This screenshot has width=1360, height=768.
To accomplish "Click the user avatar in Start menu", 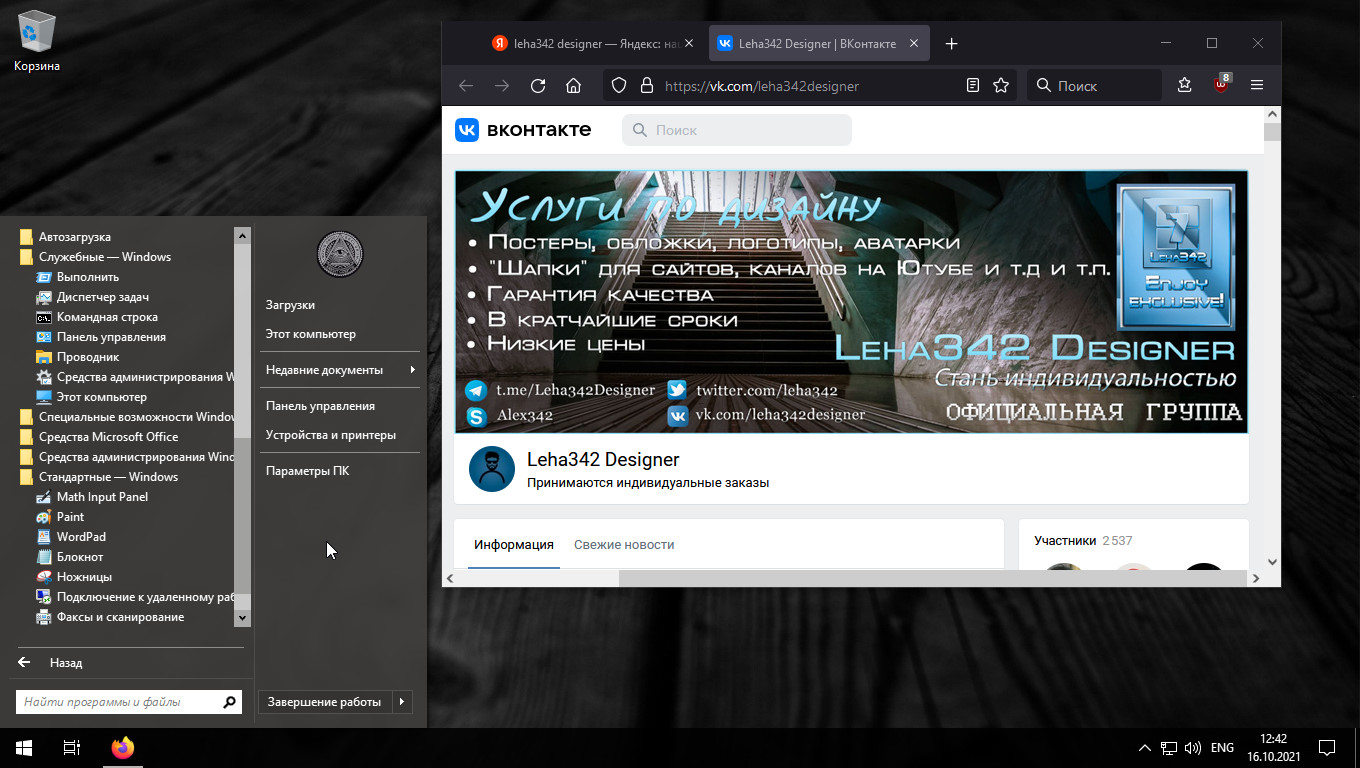I will click(x=340, y=254).
